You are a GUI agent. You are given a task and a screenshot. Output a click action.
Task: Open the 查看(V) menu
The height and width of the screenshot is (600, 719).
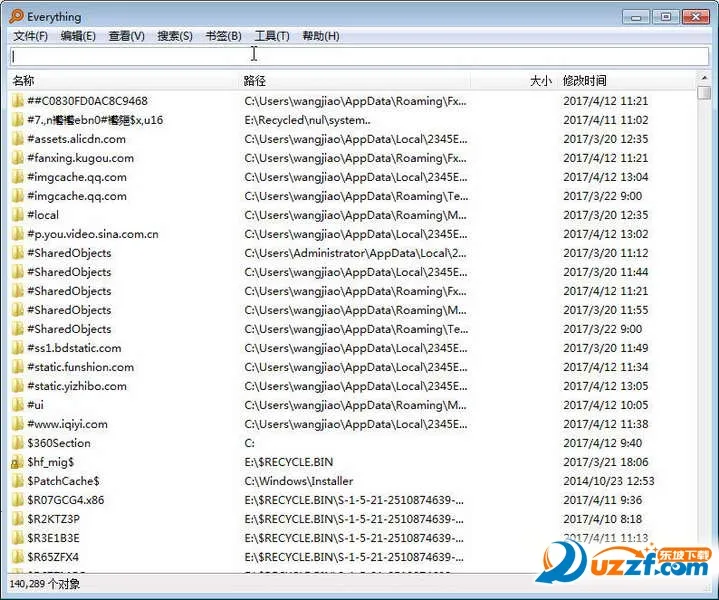[127, 36]
